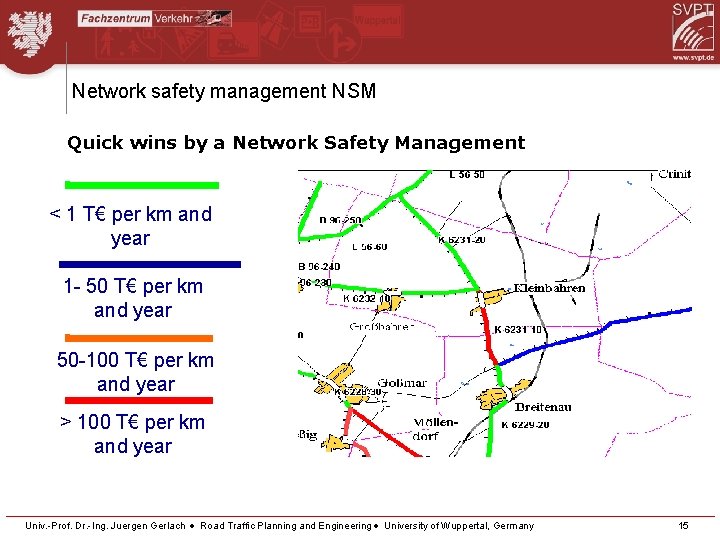
Task: Click road label K 6232 10
Action: pos(366,298)
